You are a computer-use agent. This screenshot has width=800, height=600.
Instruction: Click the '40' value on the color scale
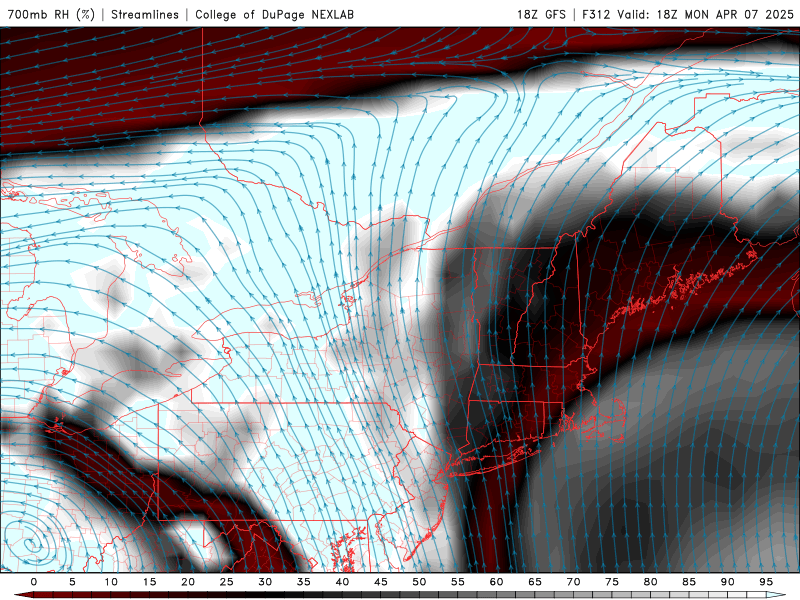(x=342, y=582)
